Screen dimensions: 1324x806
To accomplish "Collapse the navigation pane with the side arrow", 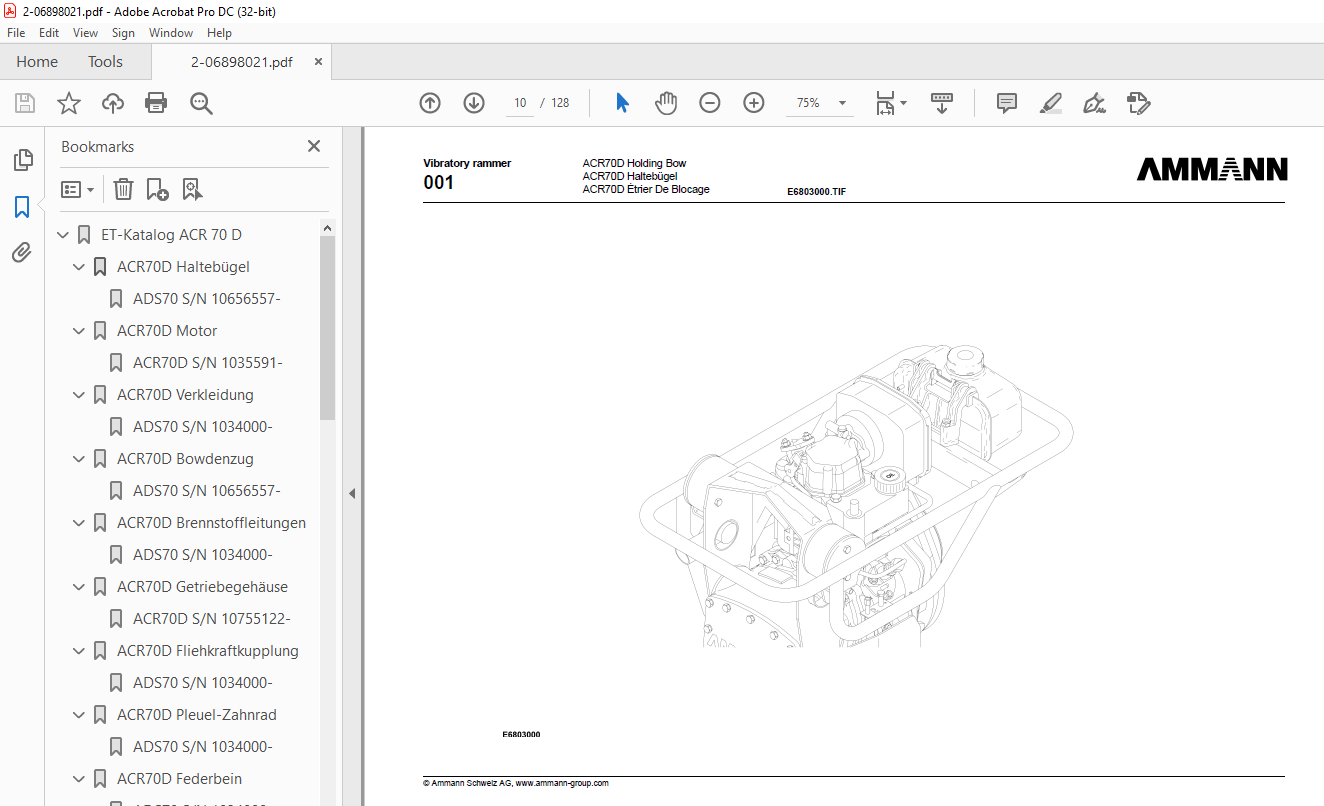I will pyautogui.click(x=352, y=493).
